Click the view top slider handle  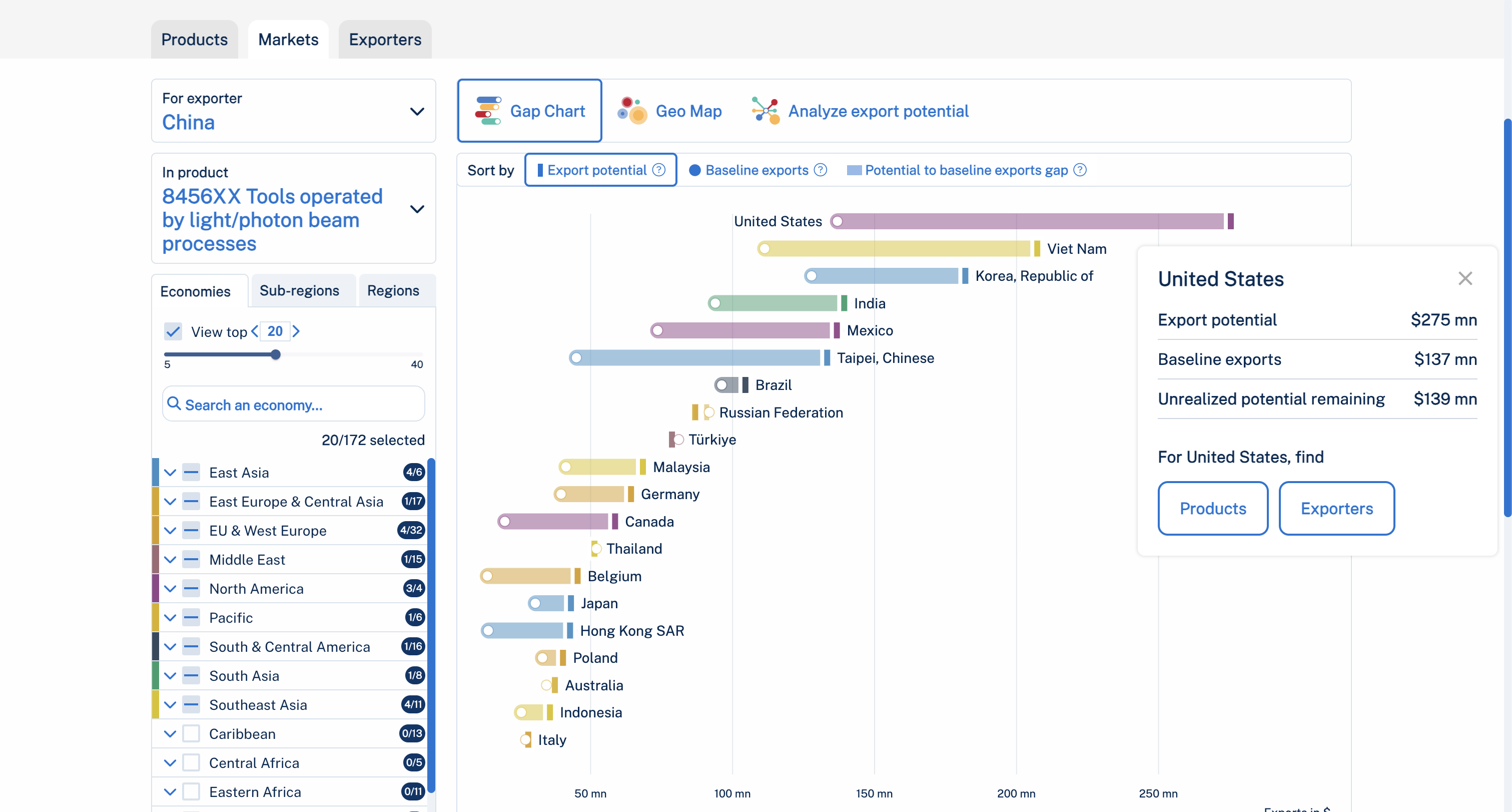coord(275,354)
